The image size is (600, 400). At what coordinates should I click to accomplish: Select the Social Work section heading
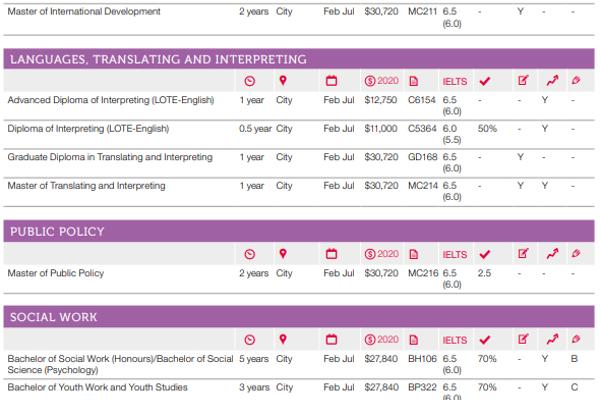coord(54,317)
